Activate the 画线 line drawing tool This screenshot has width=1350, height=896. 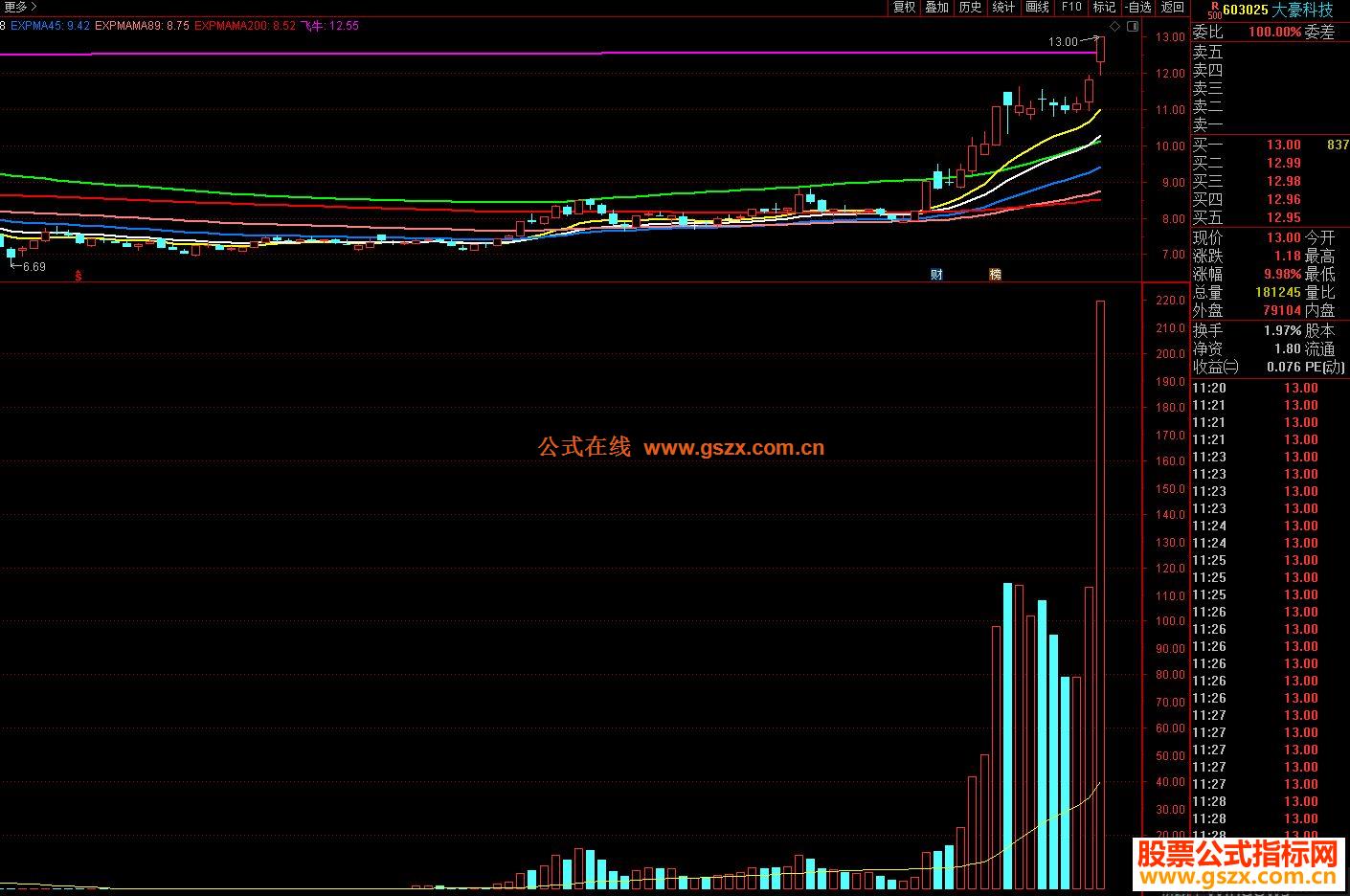[1037, 8]
